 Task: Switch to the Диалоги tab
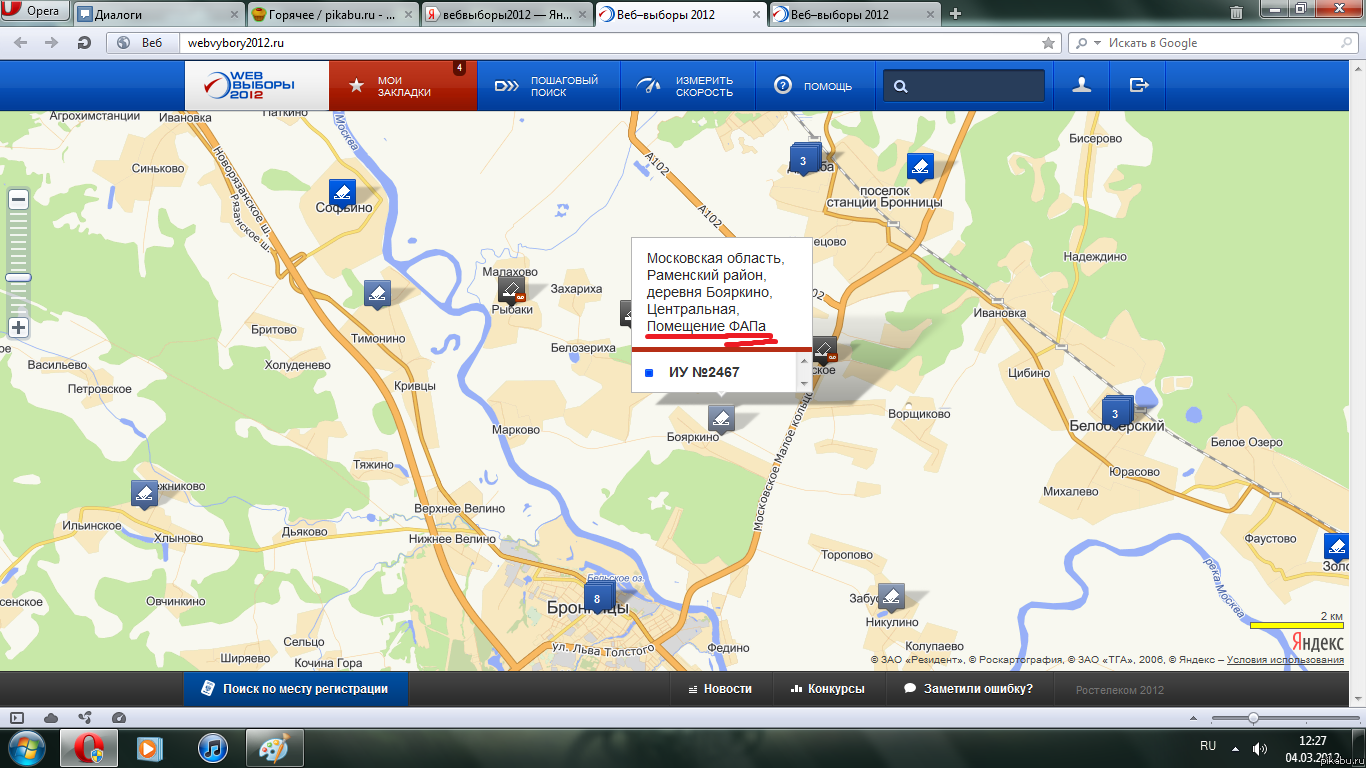point(158,14)
